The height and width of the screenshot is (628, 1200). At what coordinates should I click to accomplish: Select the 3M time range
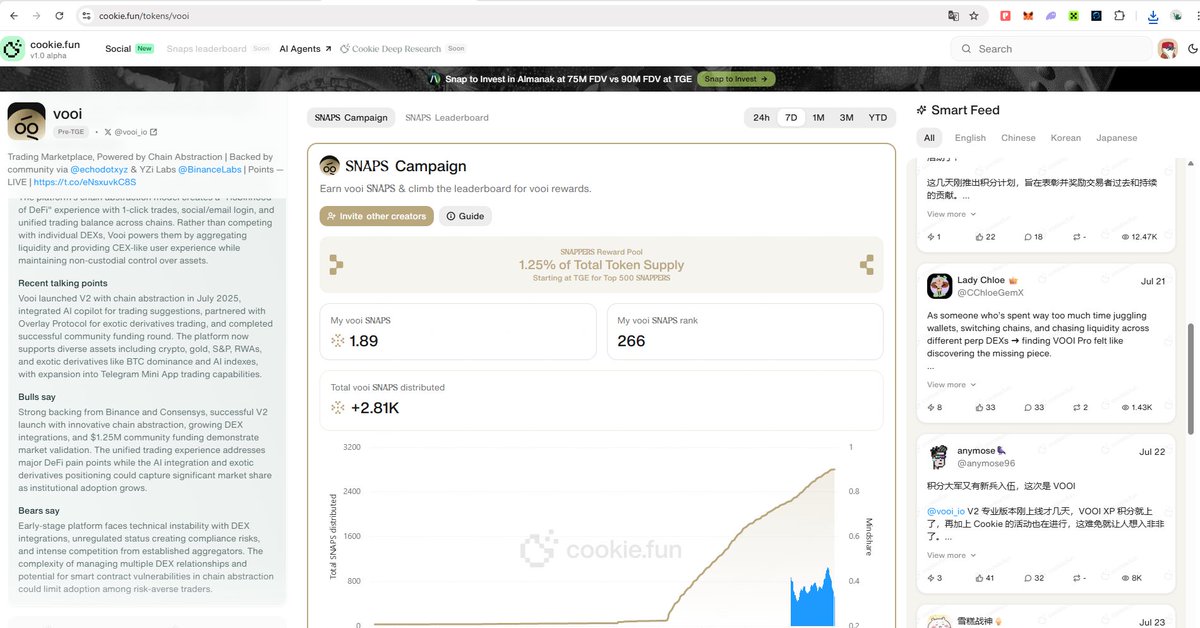[846, 118]
